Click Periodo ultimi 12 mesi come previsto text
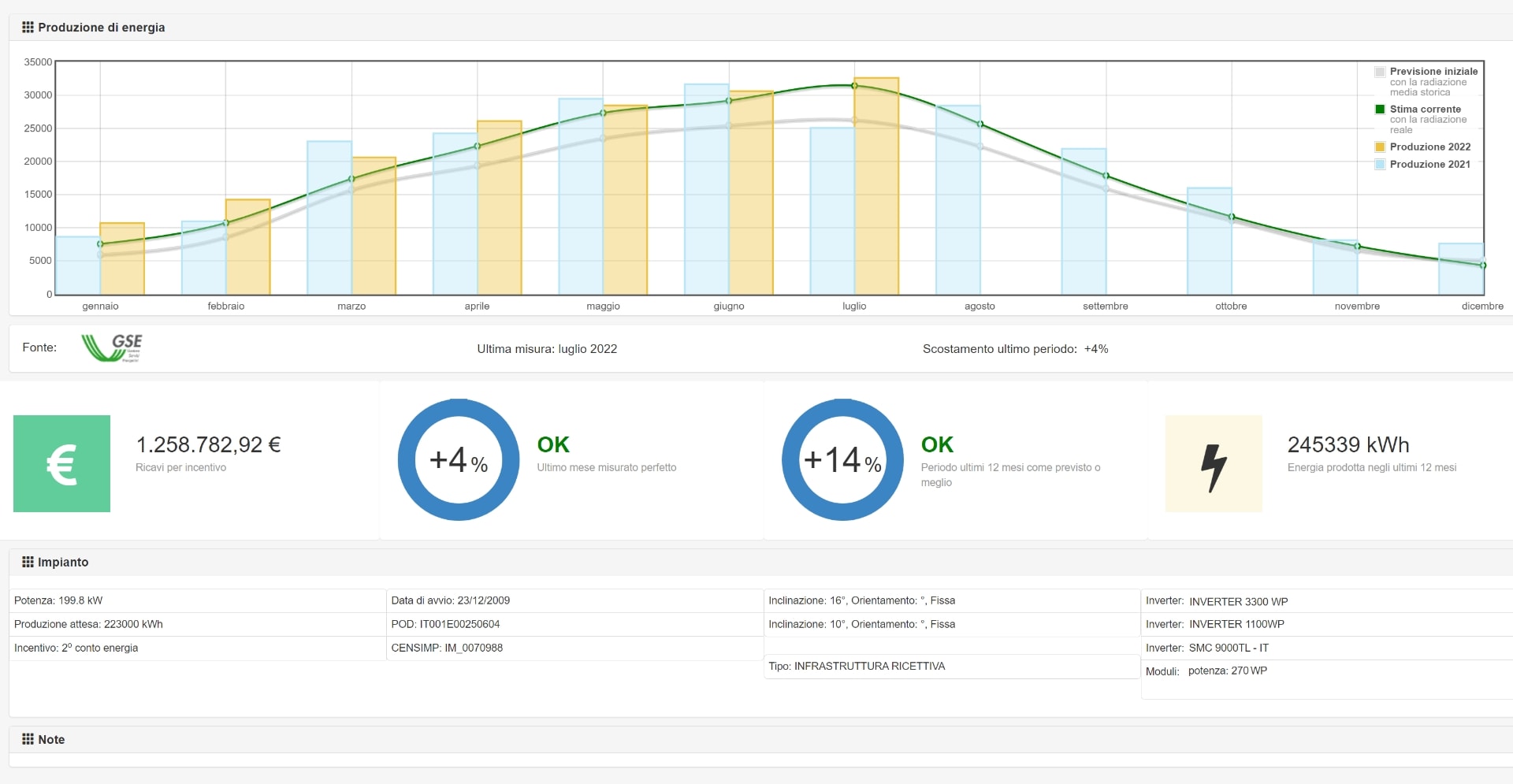Viewport: 1513px width, 784px height. point(1010,474)
